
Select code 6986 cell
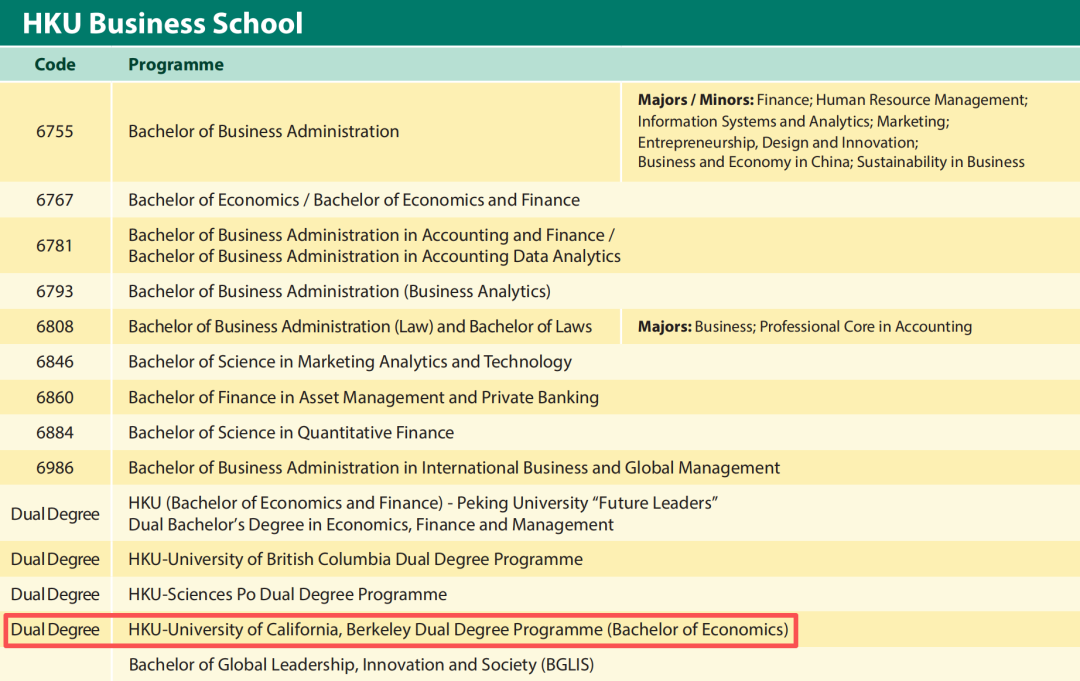pos(55,468)
